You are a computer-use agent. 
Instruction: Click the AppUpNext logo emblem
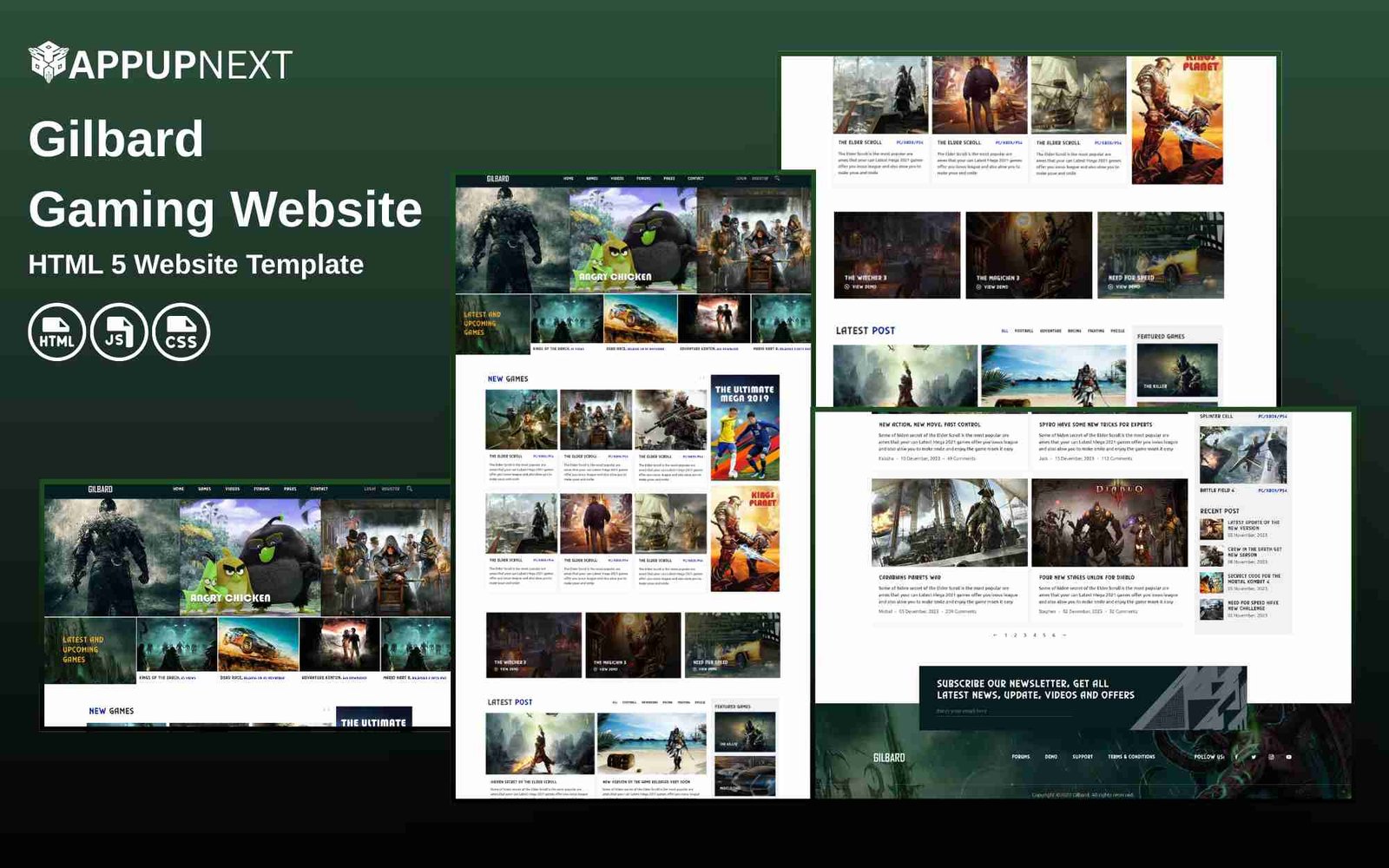click(48, 62)
